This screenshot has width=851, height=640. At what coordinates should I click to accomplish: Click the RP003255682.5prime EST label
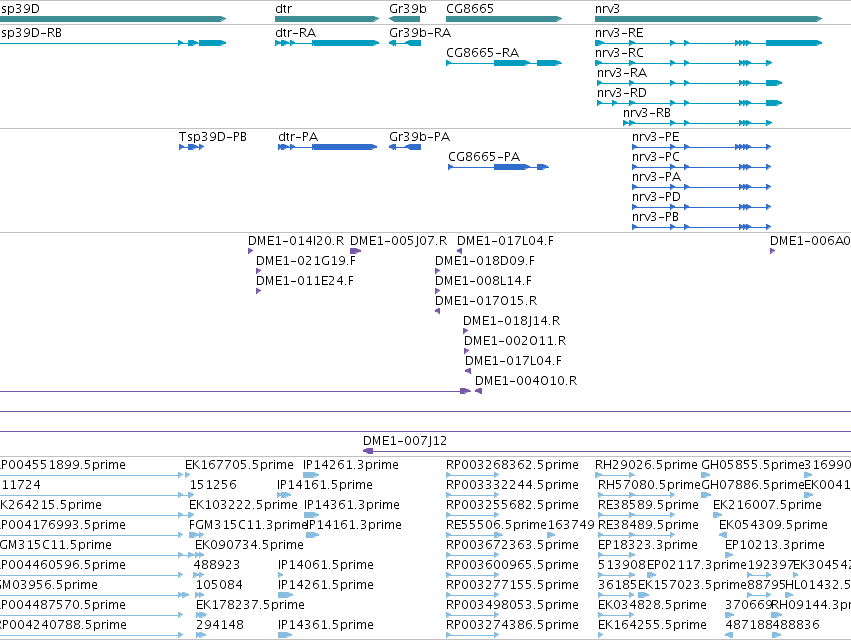tap(512, 505)
